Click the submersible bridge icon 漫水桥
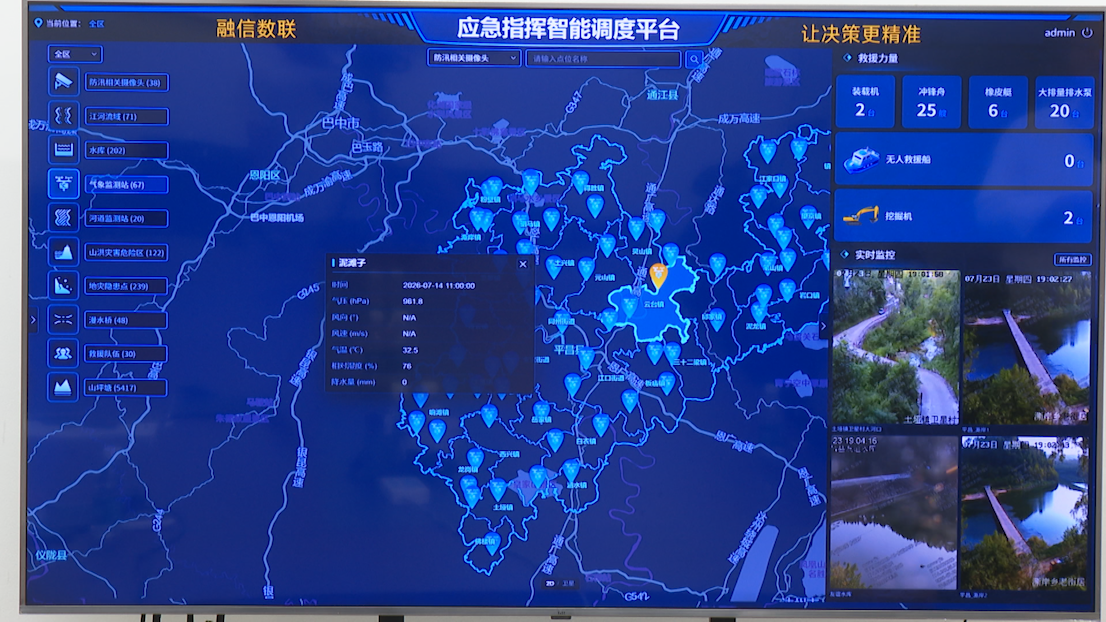 click(x=63, y=319)
